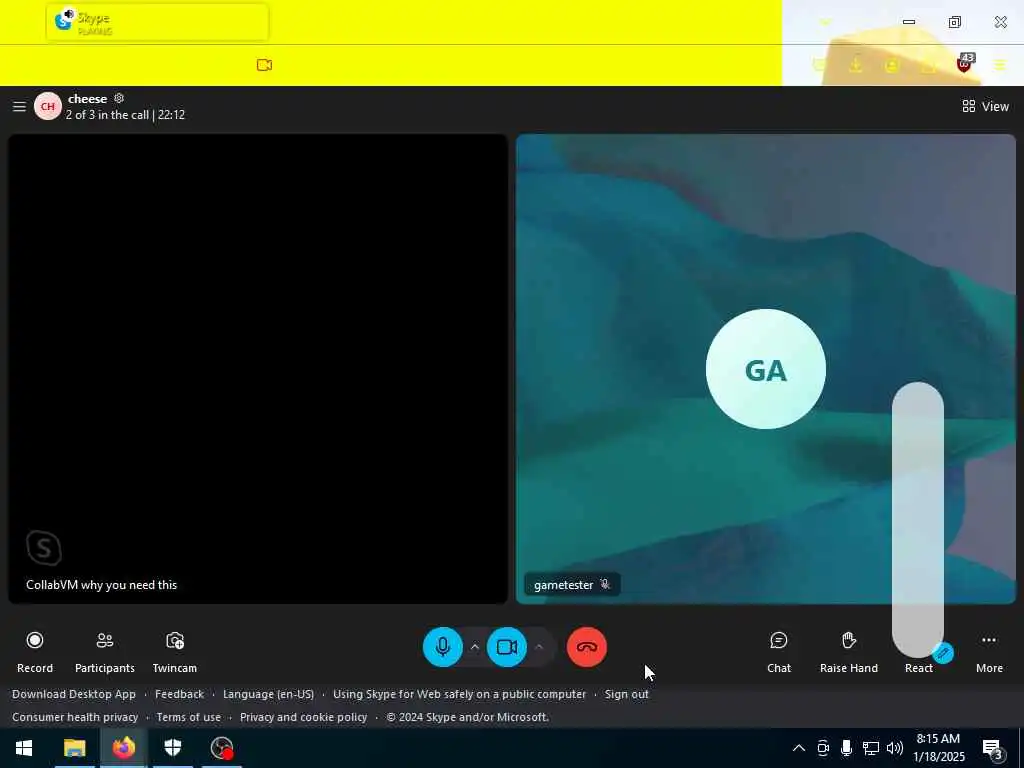Expand microphone options chevron

[x=475, y=647]
